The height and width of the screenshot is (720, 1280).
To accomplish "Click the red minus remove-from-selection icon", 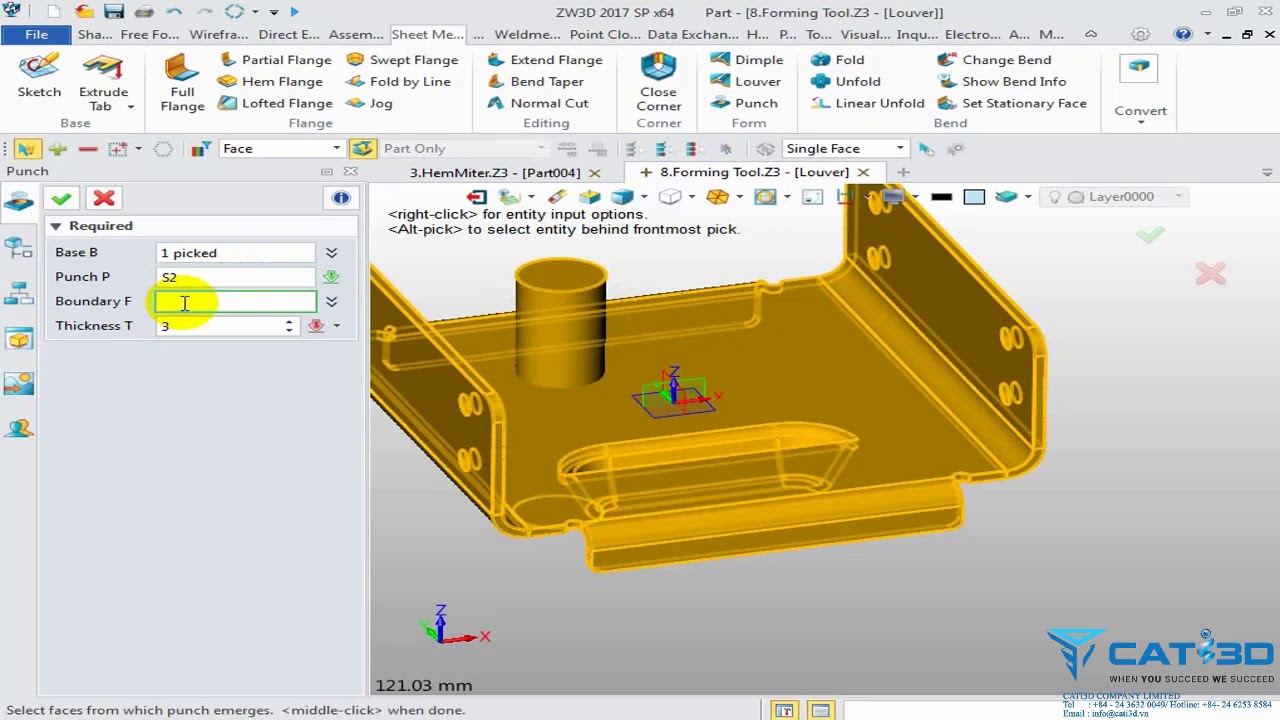I will 88,149.
